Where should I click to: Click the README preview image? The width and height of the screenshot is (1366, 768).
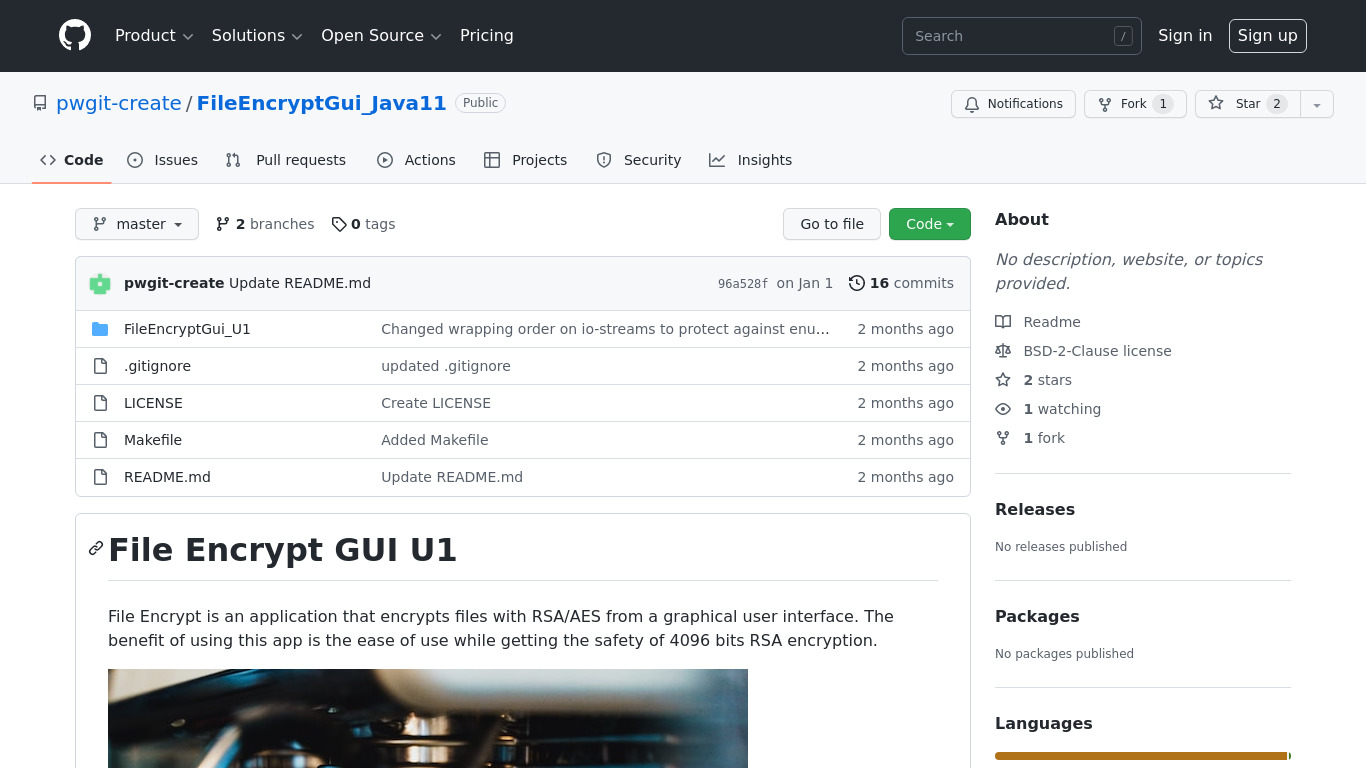tap(428, 718)
